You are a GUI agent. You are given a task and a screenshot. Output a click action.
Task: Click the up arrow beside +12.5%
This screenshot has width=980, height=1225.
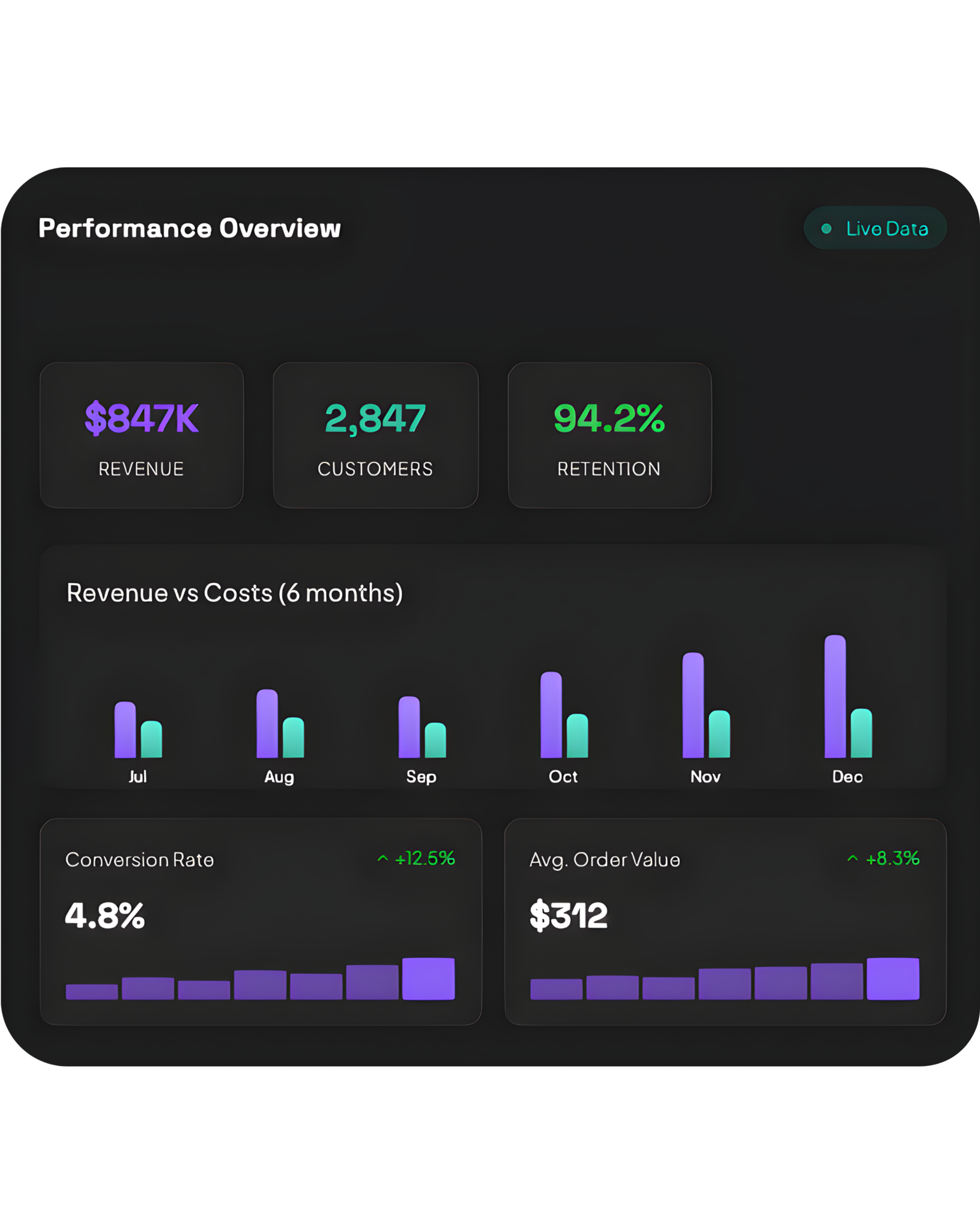pos(382,858)
